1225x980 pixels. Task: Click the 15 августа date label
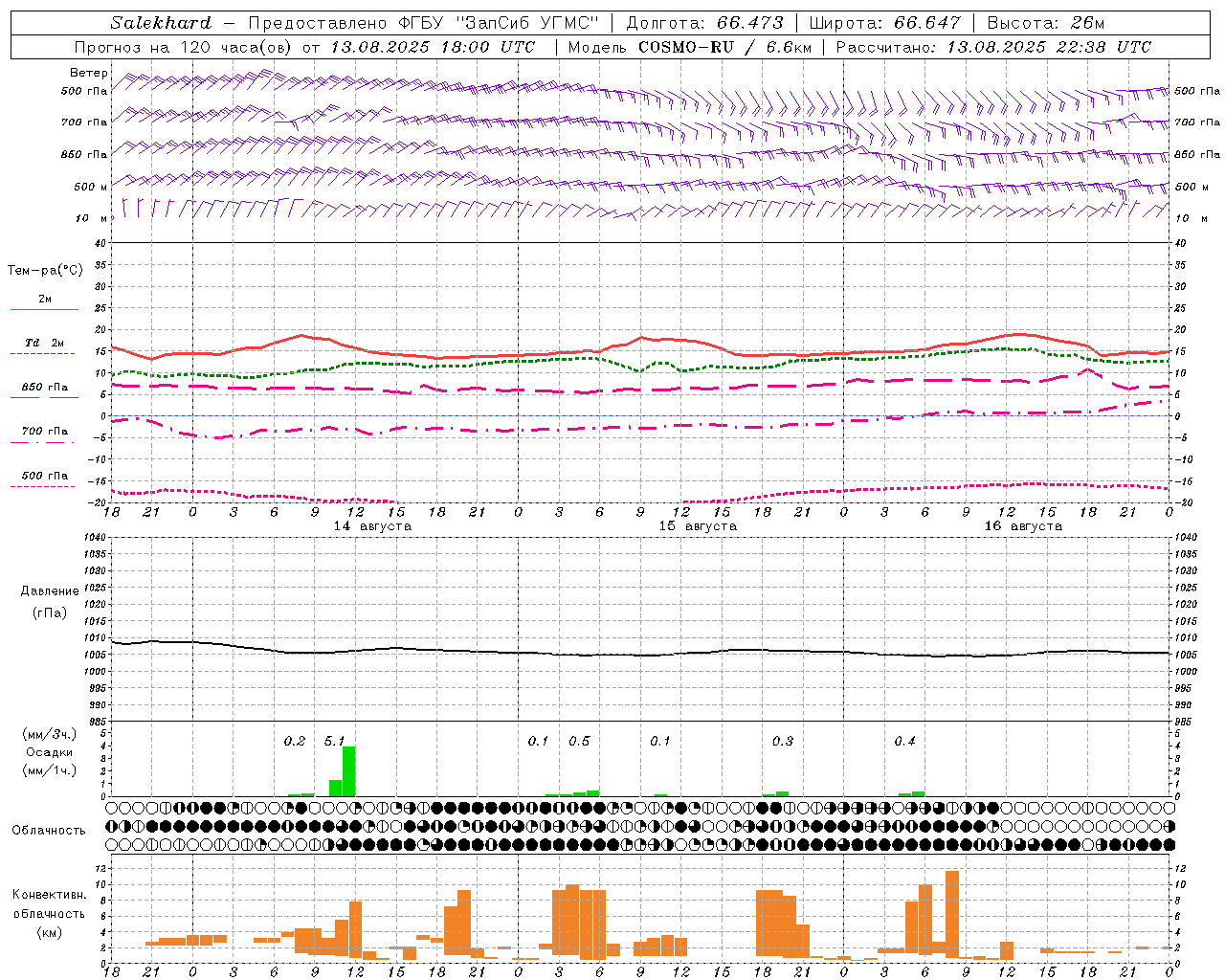[698, 526]
